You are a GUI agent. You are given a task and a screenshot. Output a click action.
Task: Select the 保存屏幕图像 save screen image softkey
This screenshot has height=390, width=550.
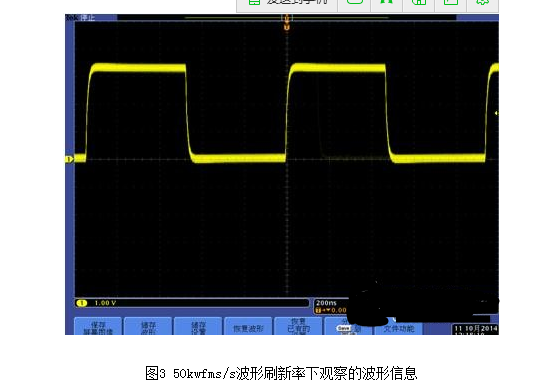point(98,327)
